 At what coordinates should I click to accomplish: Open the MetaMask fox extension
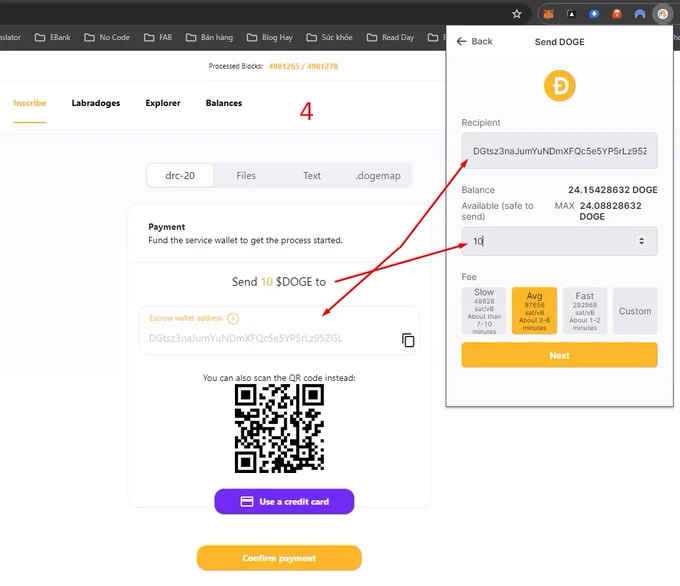(549, 14)
